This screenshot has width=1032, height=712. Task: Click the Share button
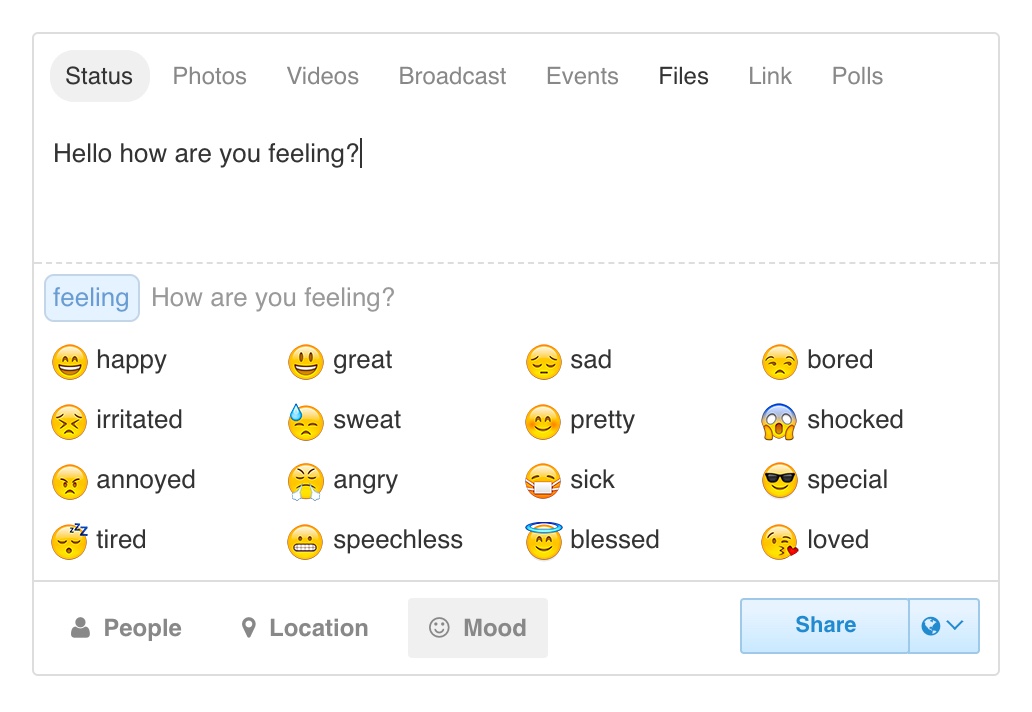coord(825,626)
